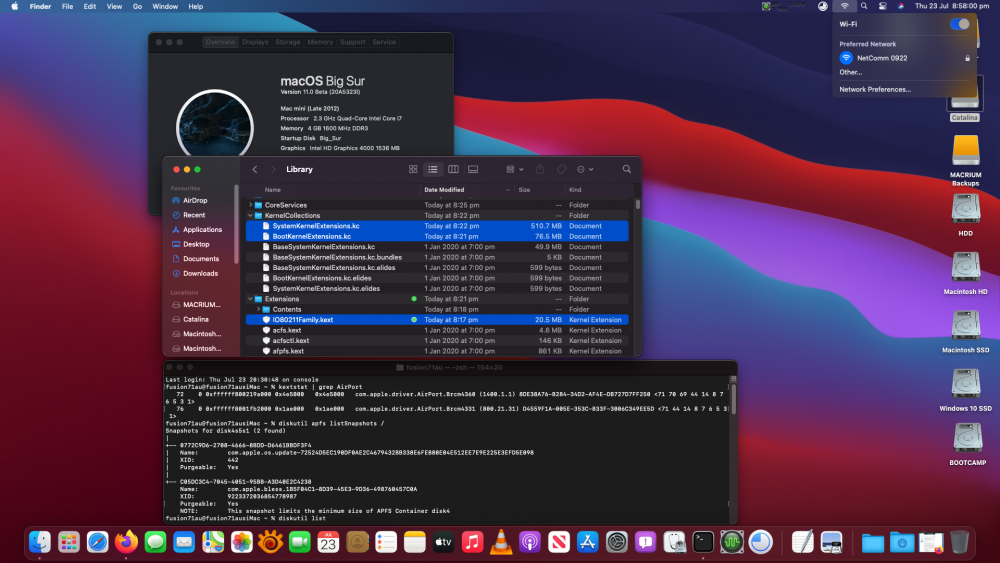Open Safari from the Dock
Viewport: 1000px width, 563px height.
click(98, 542)
